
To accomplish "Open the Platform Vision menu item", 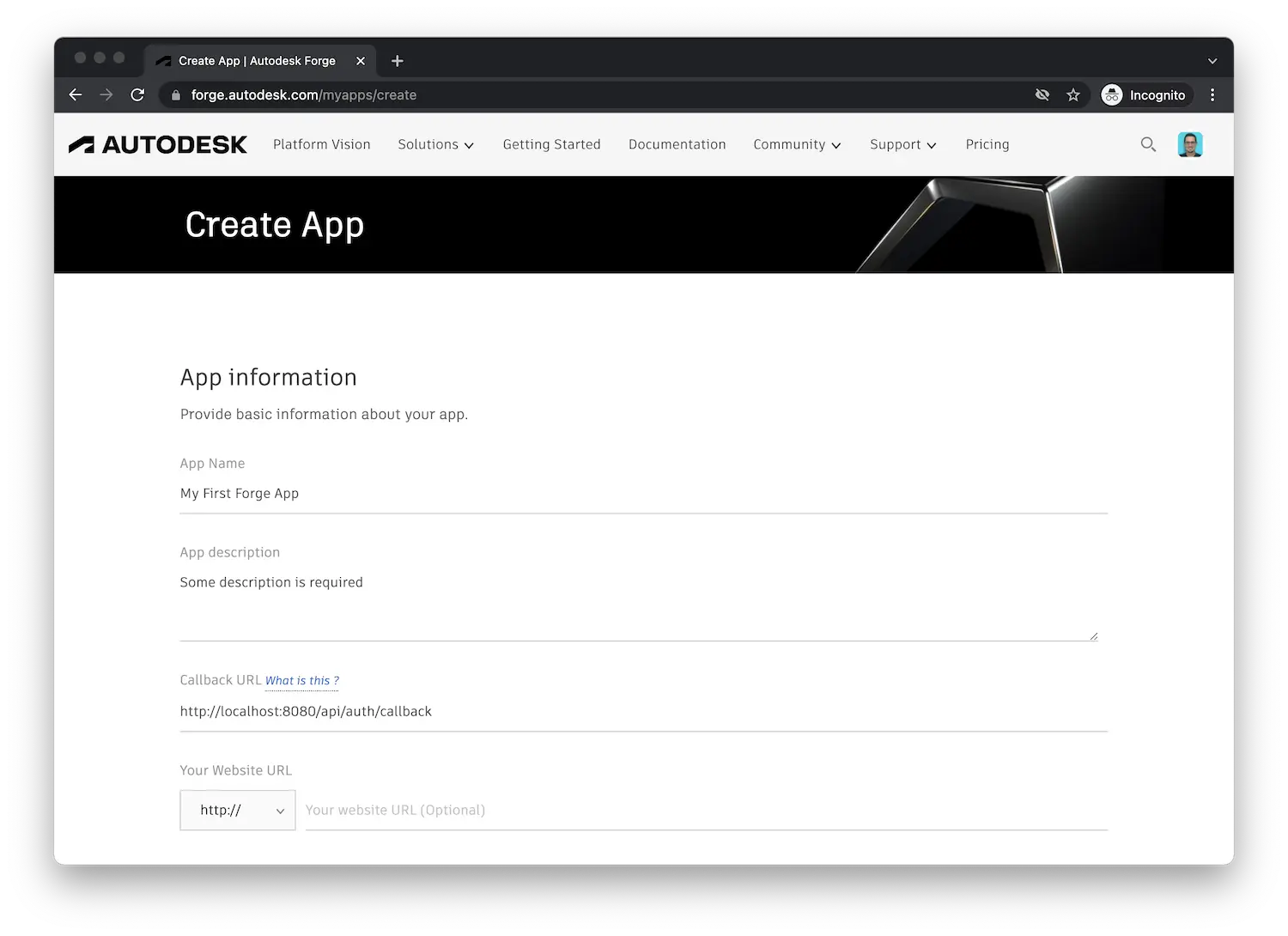I will (322, 144).
